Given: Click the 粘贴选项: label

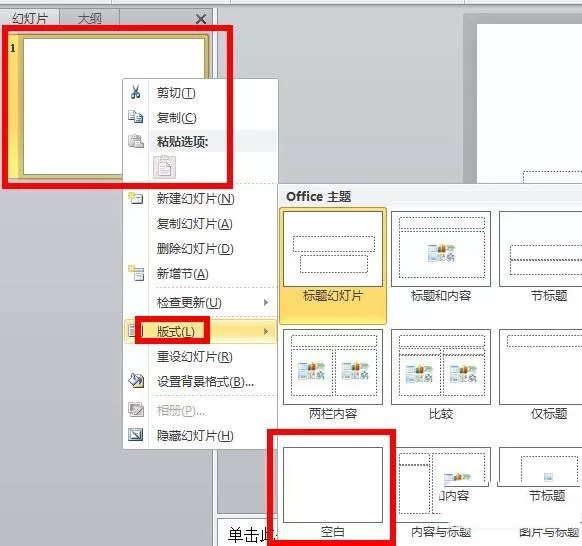Looking at the screenshot, I should (182, 141).
